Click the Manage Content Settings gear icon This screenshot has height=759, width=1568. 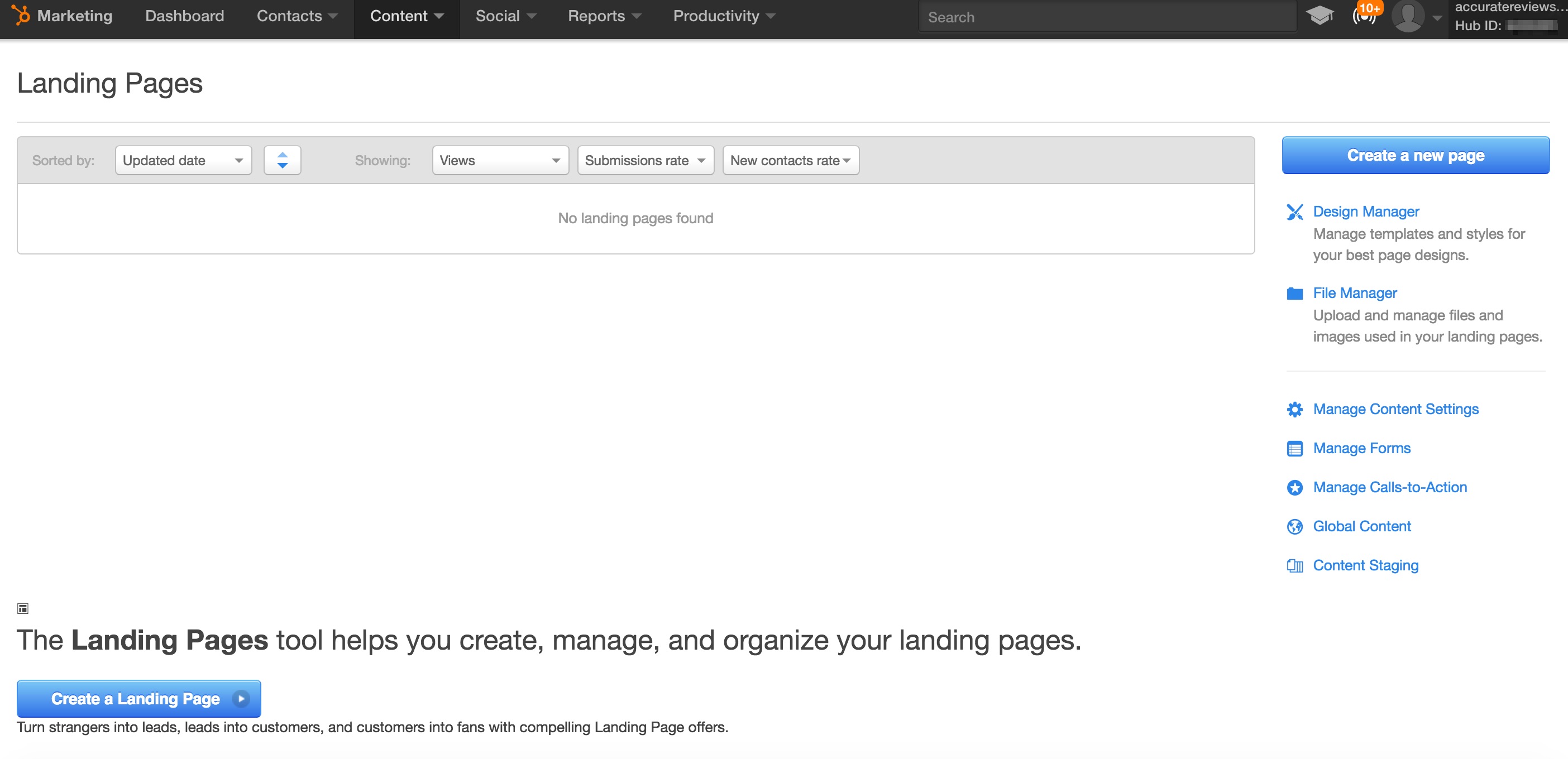1295,409
